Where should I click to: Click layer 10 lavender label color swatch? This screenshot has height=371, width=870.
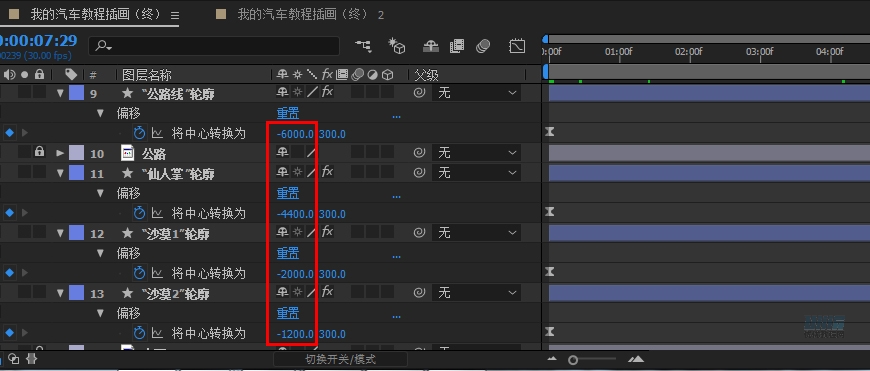[x=76, y=153]
